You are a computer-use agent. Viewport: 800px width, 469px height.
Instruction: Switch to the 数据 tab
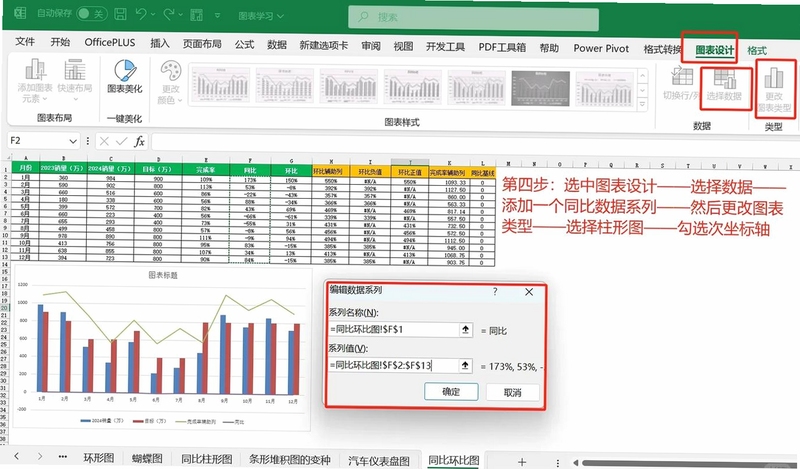pos(277,45)
